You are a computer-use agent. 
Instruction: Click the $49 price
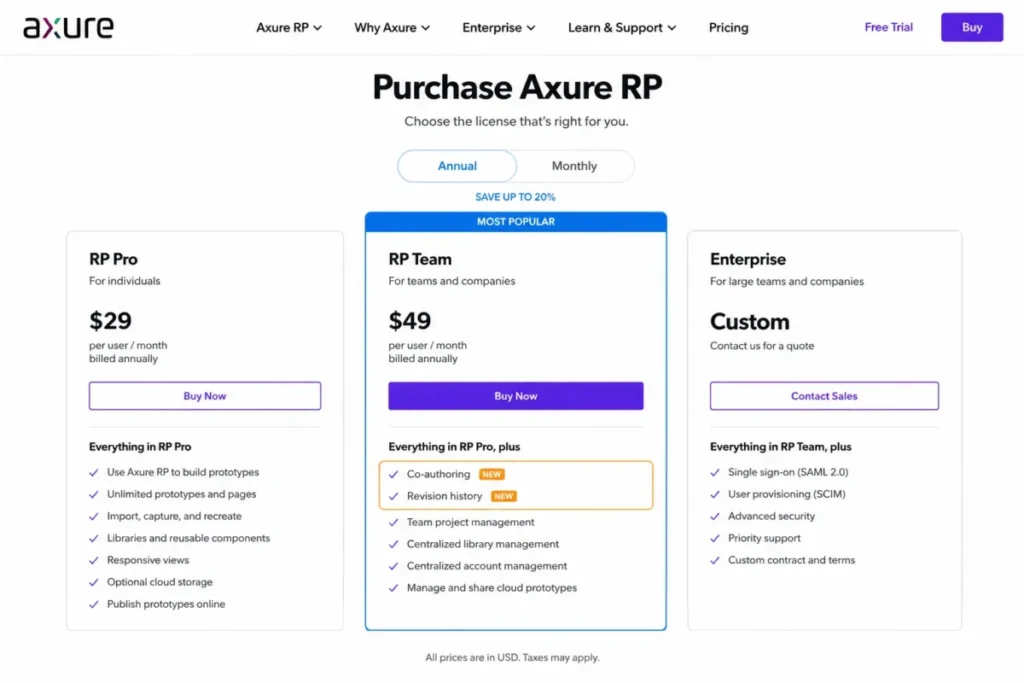[409, 321]
